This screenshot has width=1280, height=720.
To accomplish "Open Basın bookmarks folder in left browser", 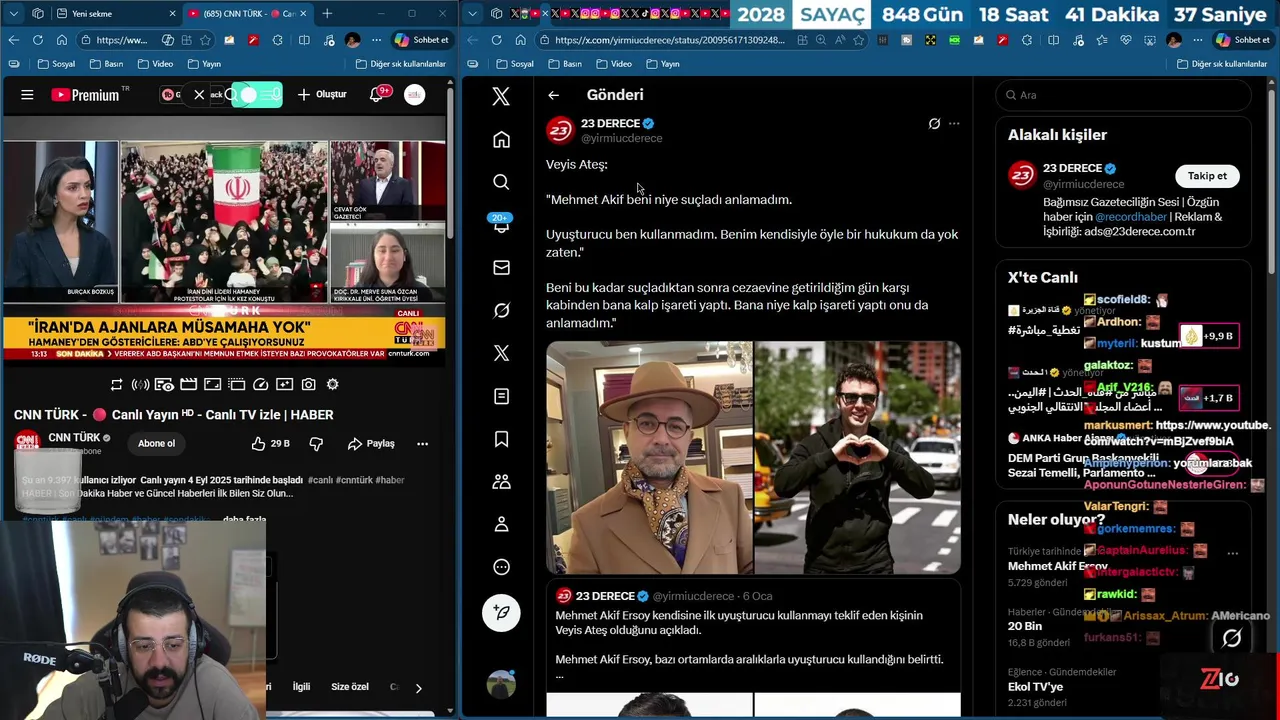I will pyautogui.click(x=106, y=64).
